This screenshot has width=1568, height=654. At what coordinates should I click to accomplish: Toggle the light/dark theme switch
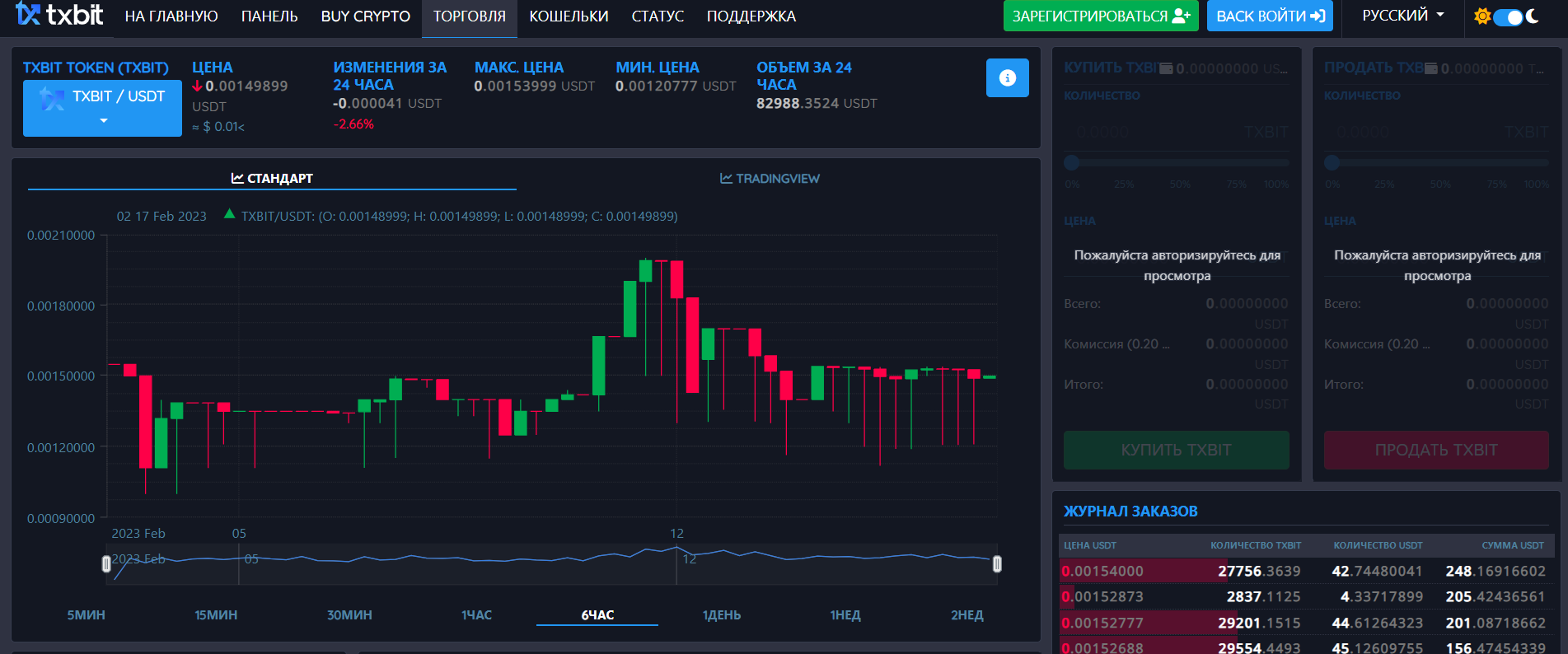point(1508,17)
